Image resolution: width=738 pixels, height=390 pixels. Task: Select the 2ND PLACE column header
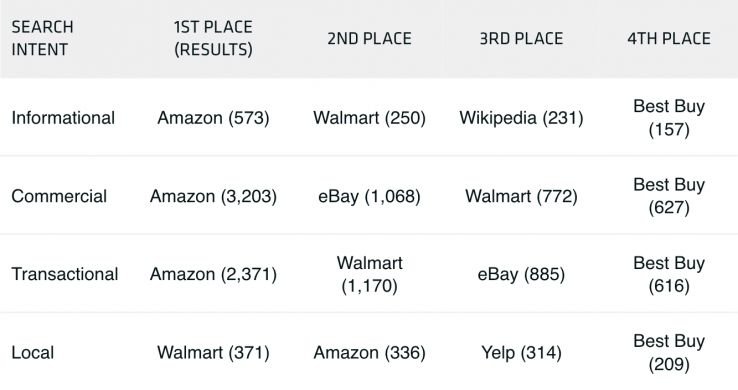[x=369, y=39]
